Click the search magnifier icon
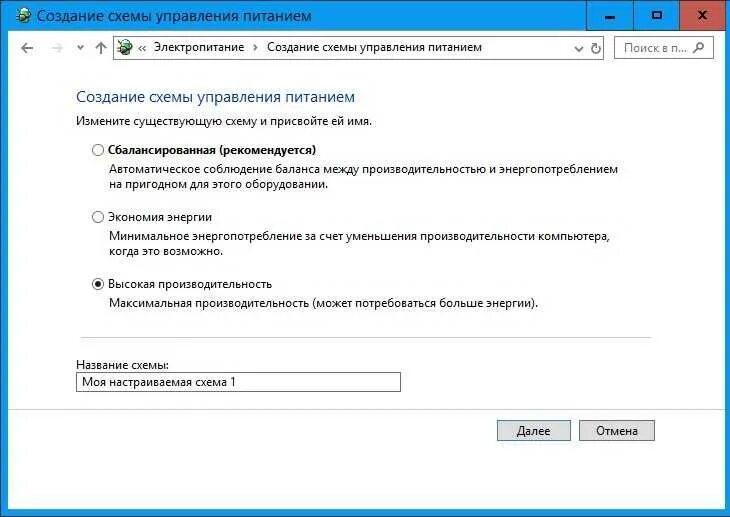Image resolution: width=730 pixels, height=517 pixels. click(698, 48)
